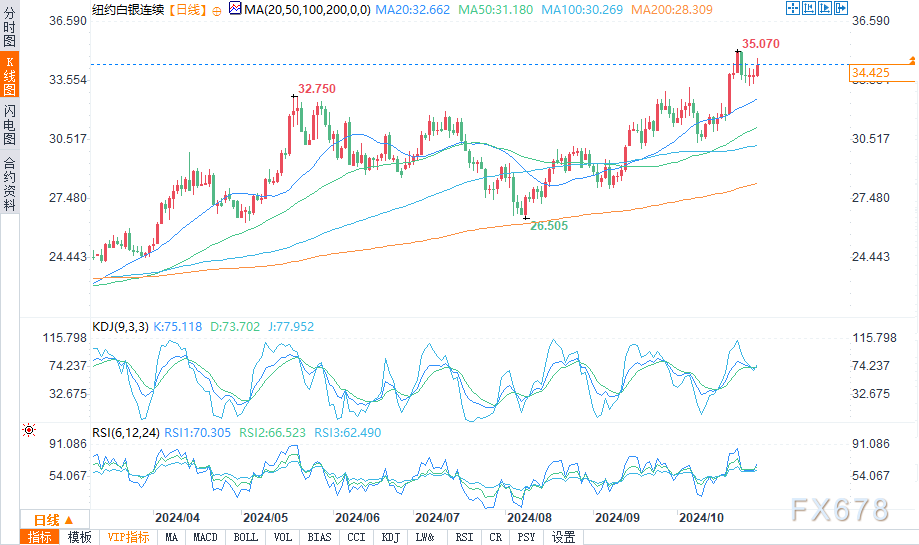
Task: Open the 合约资料 contract info tab
Action: (9, 183)
